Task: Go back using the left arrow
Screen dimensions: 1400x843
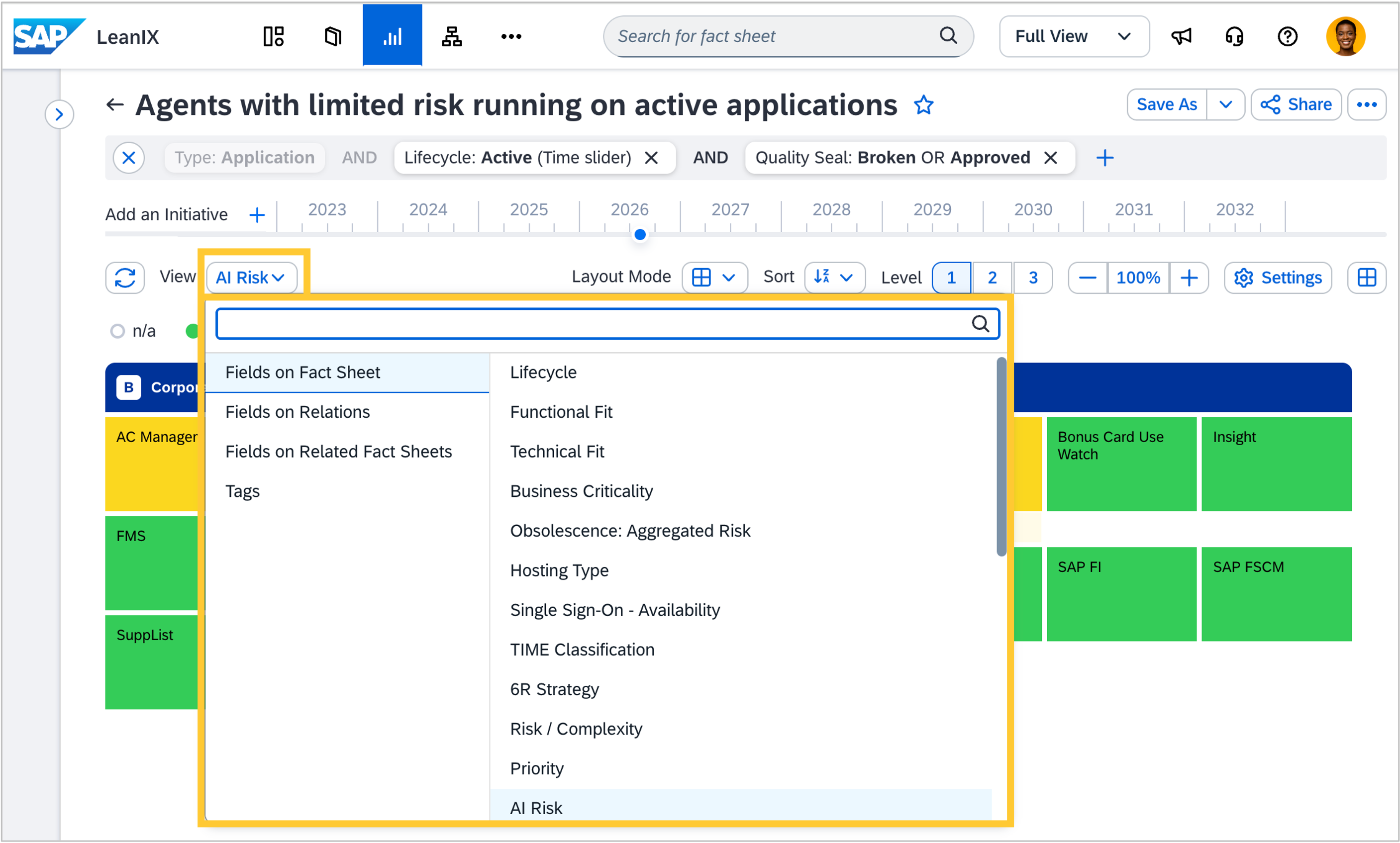Action: [x=115, y=104]
